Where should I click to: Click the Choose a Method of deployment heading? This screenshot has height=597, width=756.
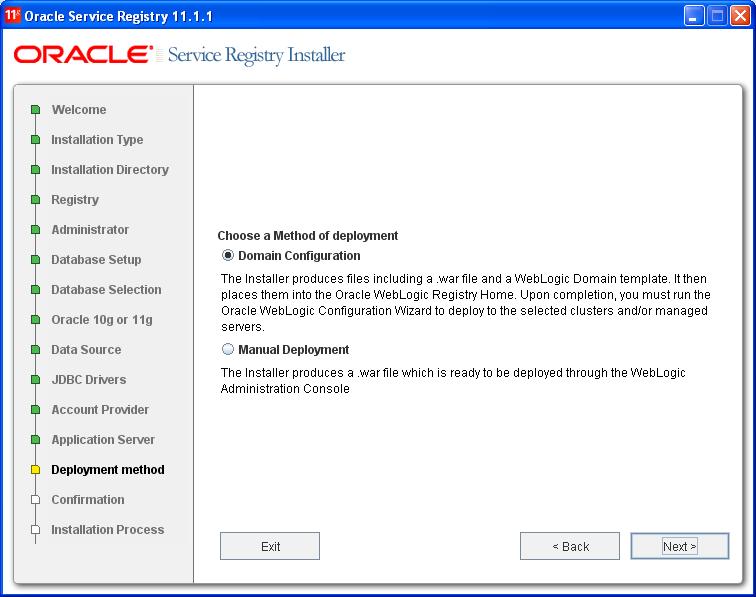[308, 236]
